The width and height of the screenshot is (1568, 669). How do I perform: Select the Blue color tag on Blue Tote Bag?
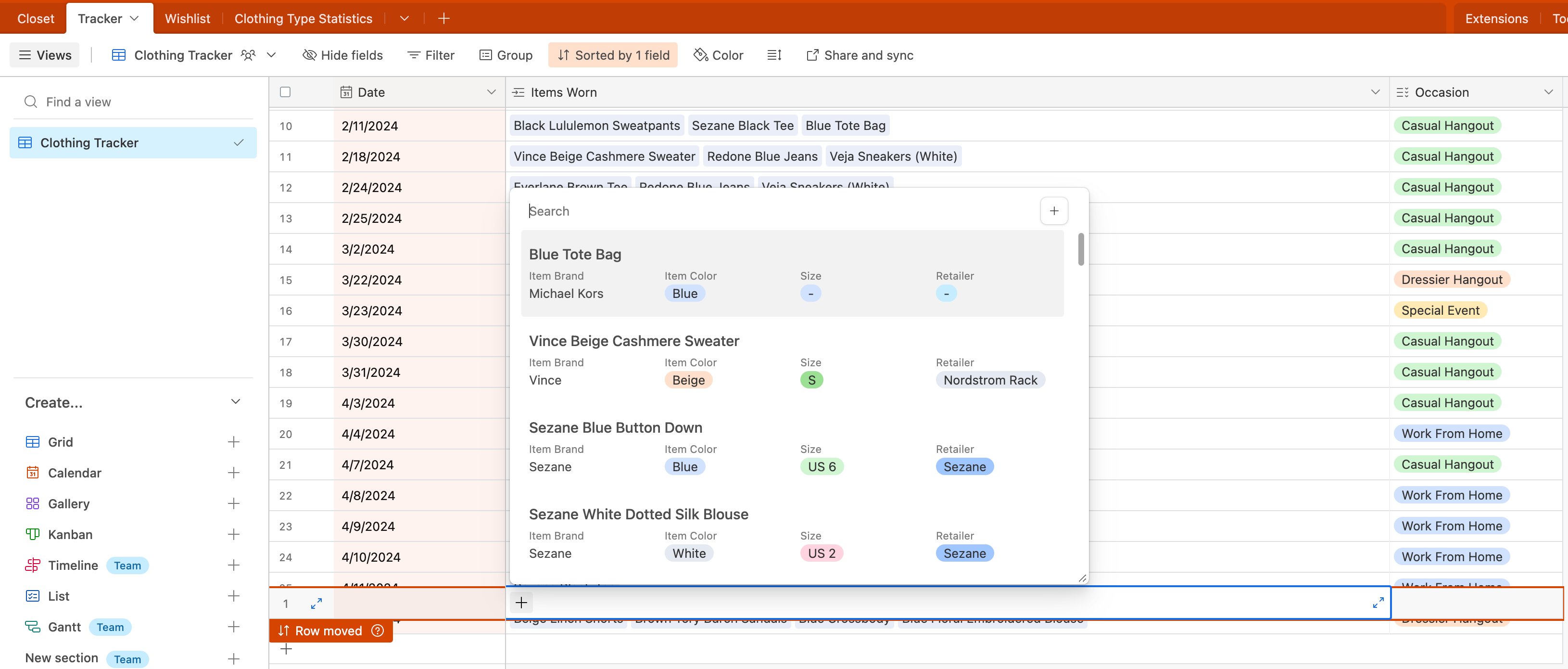click(x=684, y=294)
